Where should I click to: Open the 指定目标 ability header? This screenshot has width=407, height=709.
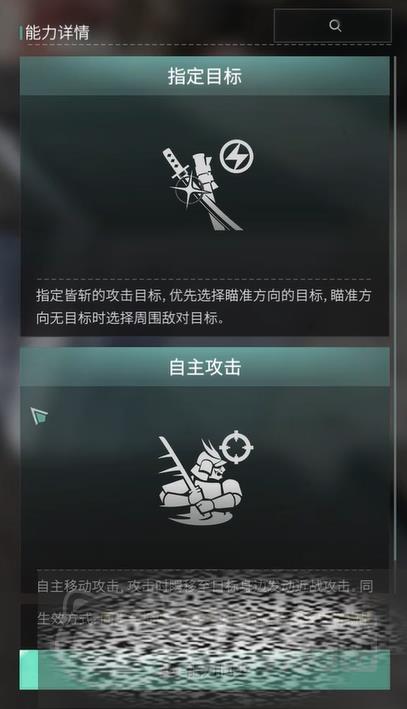click(204, 76)
